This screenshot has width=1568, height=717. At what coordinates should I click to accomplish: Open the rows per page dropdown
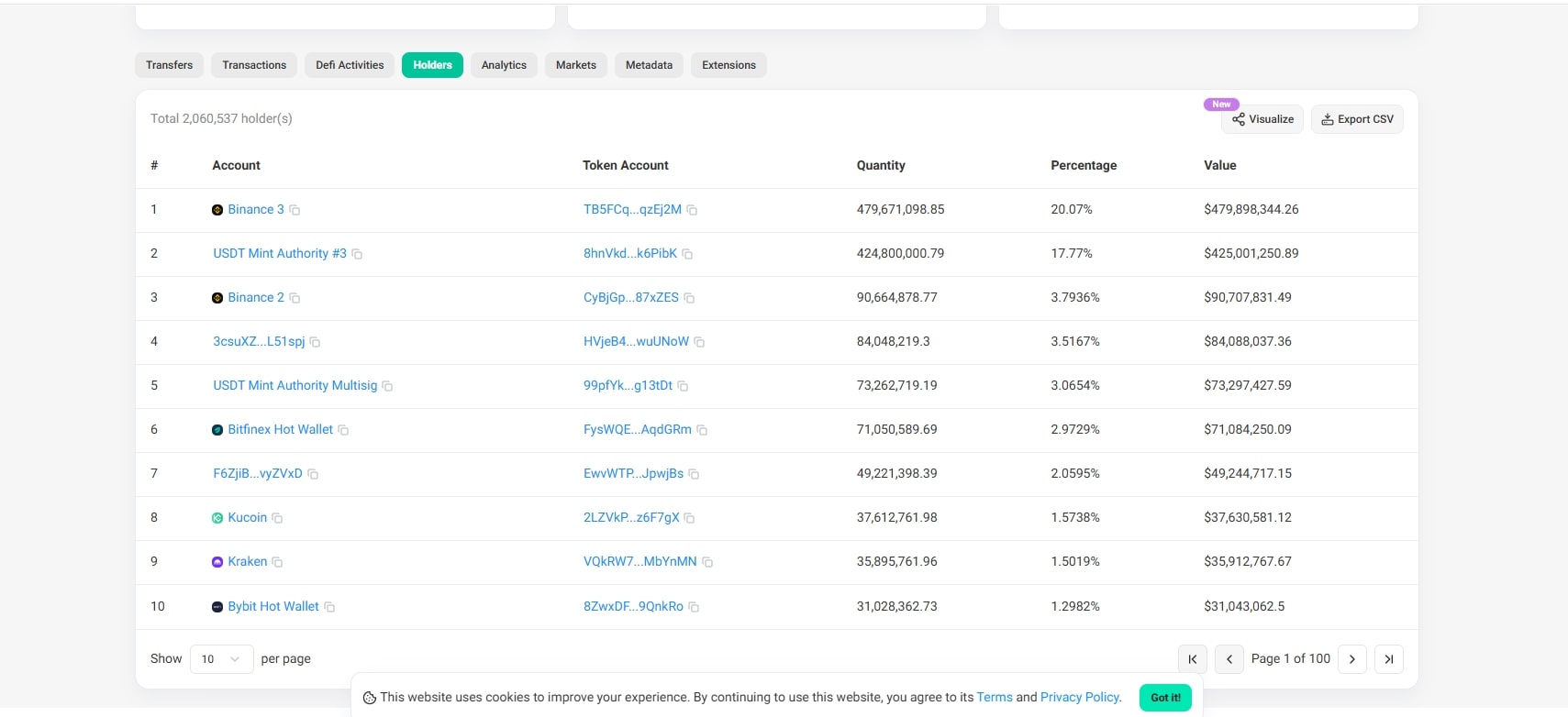(221, 659)
